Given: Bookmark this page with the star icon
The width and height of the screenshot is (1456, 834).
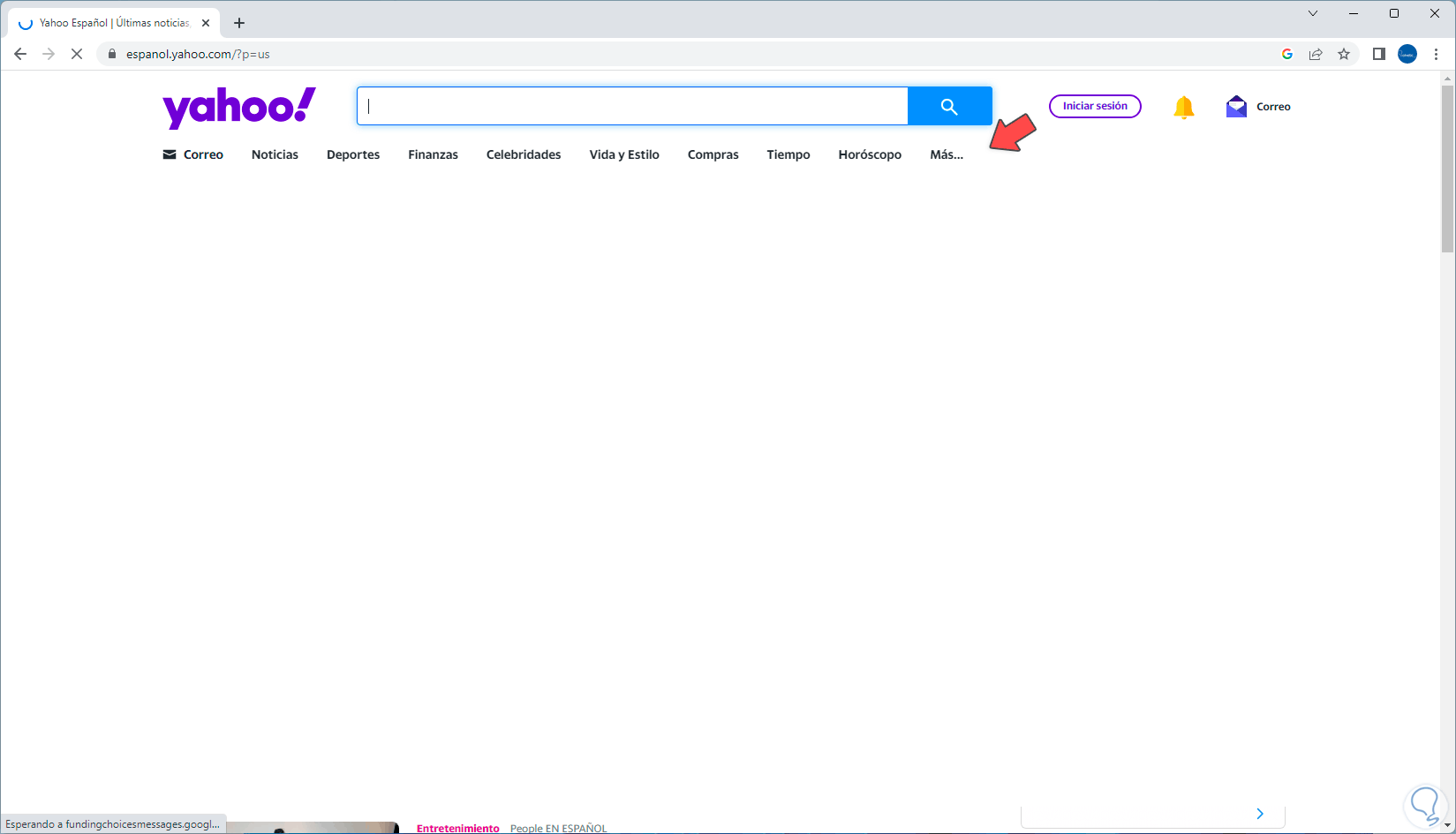Looking at the screenshot, I should (x=1344, y=54).
